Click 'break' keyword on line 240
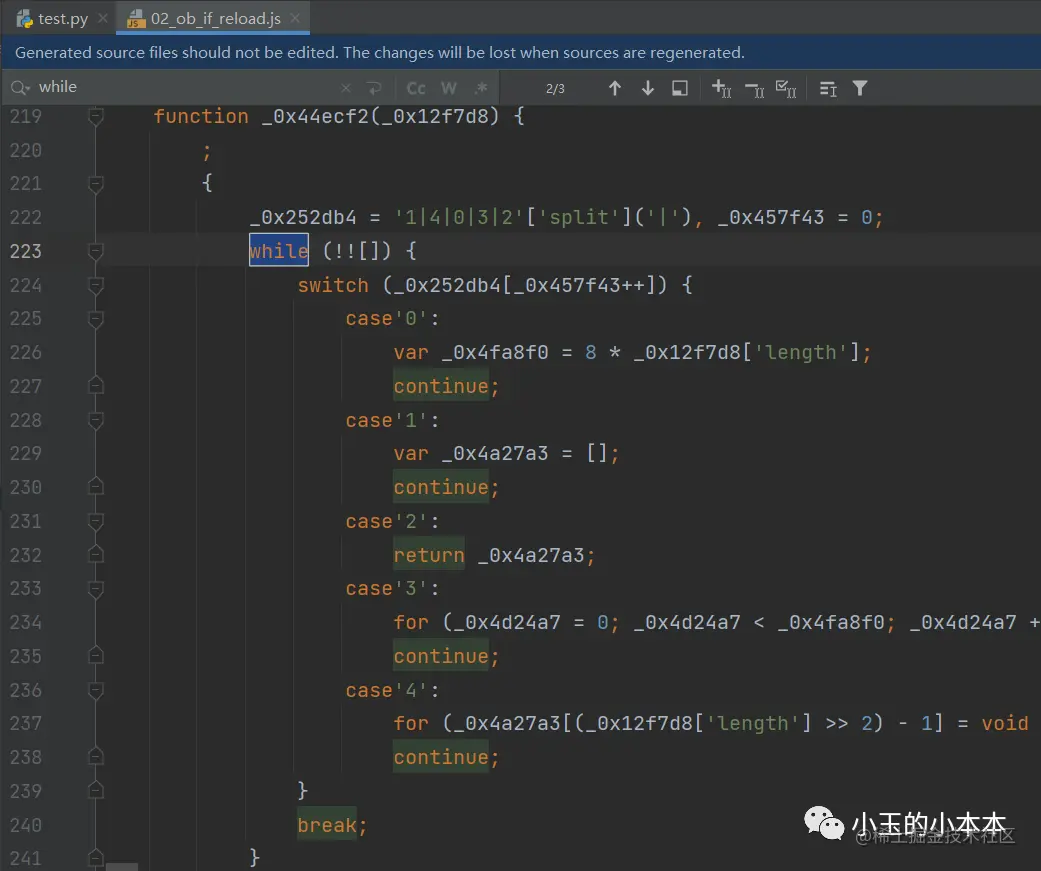This screenshot has width=1041, height=871. click(x=327, y=825)
